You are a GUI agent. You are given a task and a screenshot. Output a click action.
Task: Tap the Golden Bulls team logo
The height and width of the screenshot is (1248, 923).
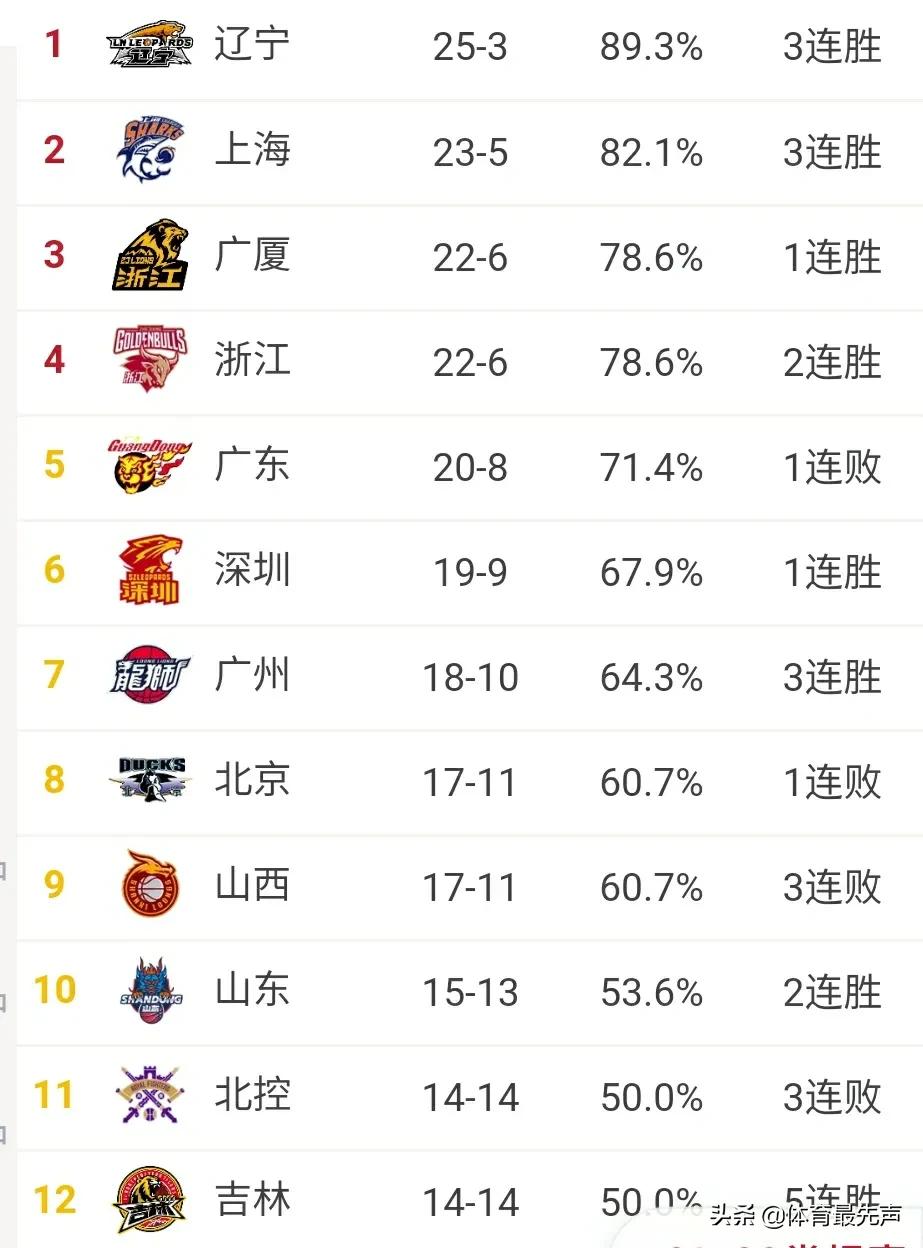tap(150, 360)
